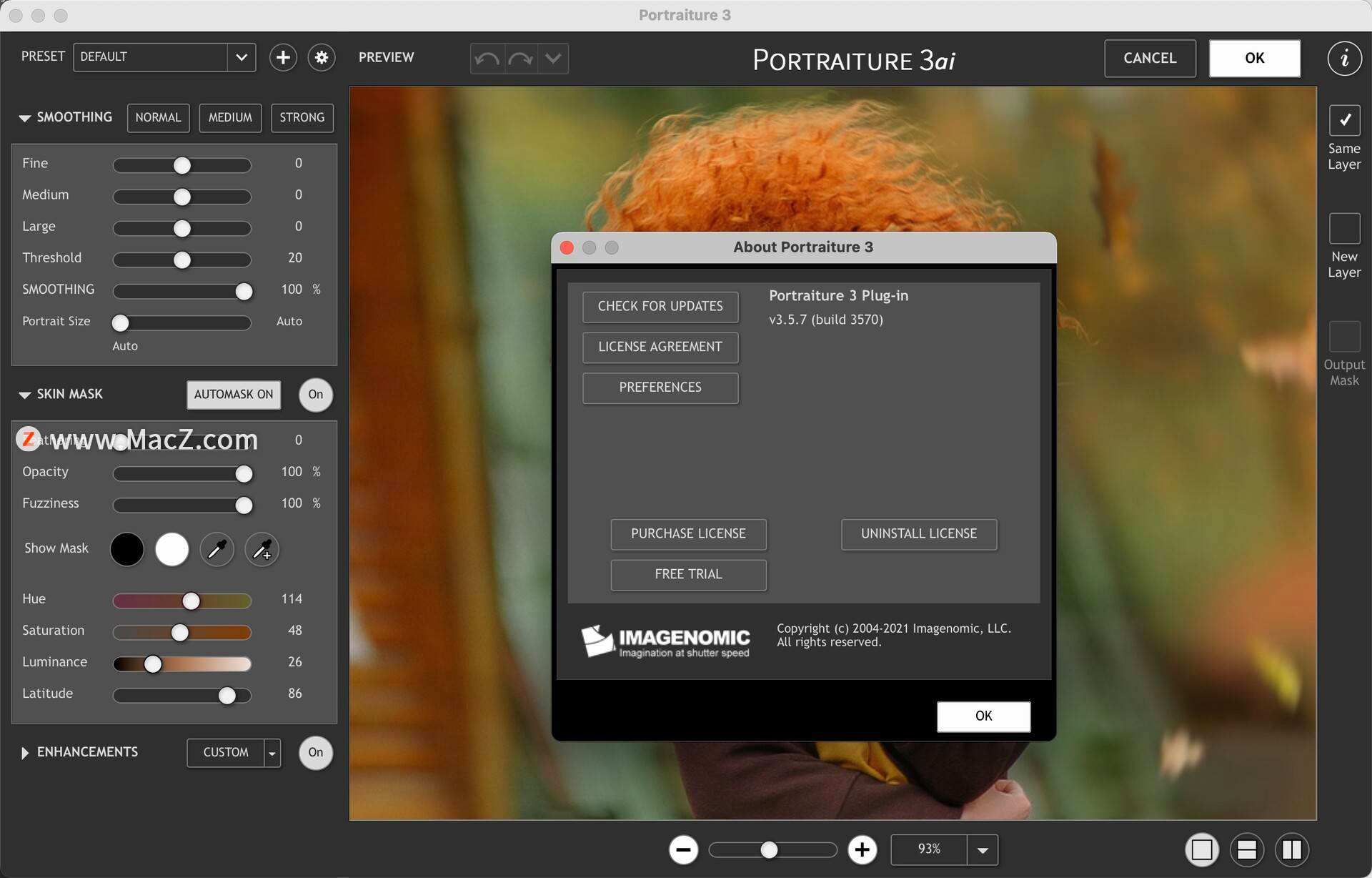
Task: Select the add-to-mask eyedropper plus tool
Action: (262, 549)
